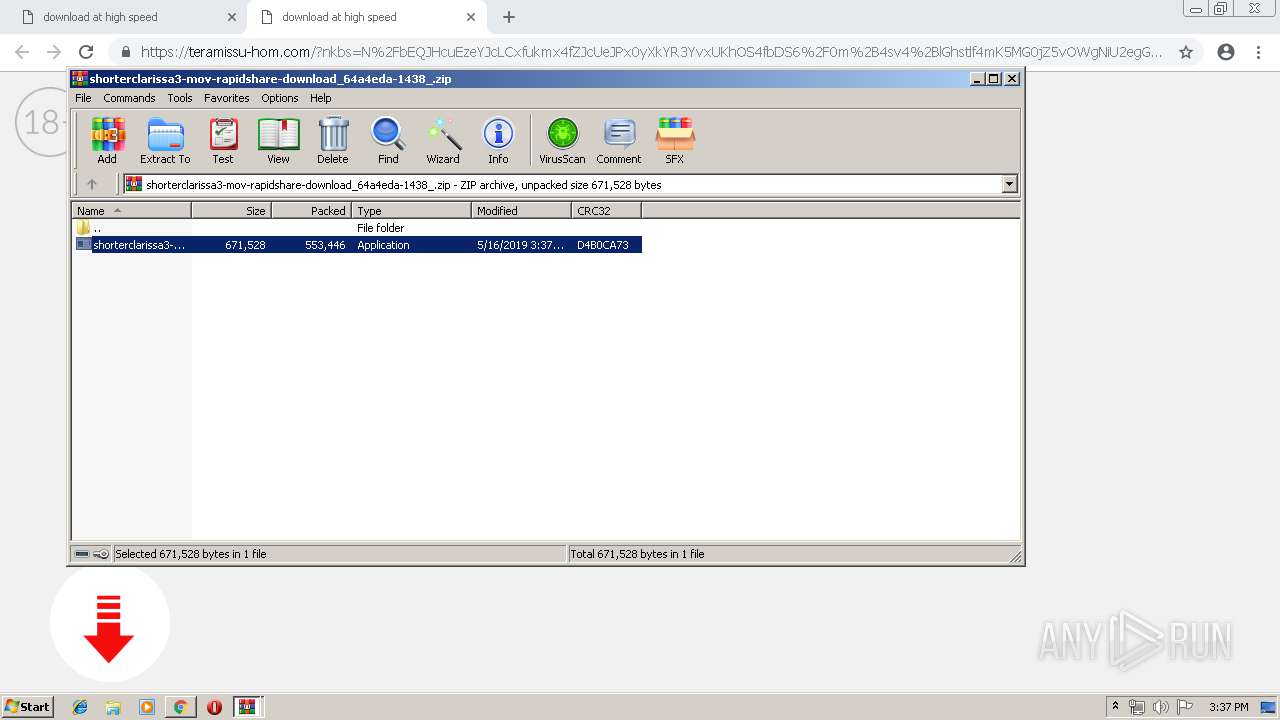Sort by the Packed column header
This screenshot has height=720, width=1280.
tap(311, 210)
